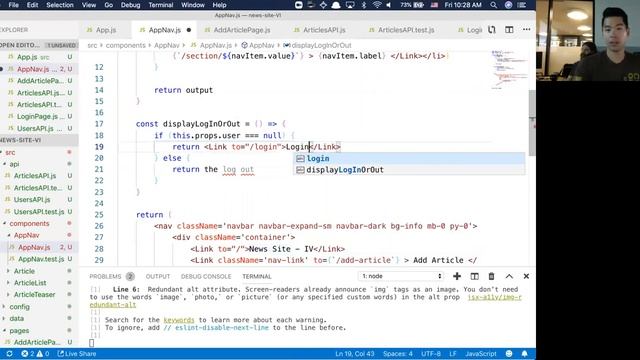Screen dimensions: 640x360
Task: Collapse the src folder
Action: [10, 152]
